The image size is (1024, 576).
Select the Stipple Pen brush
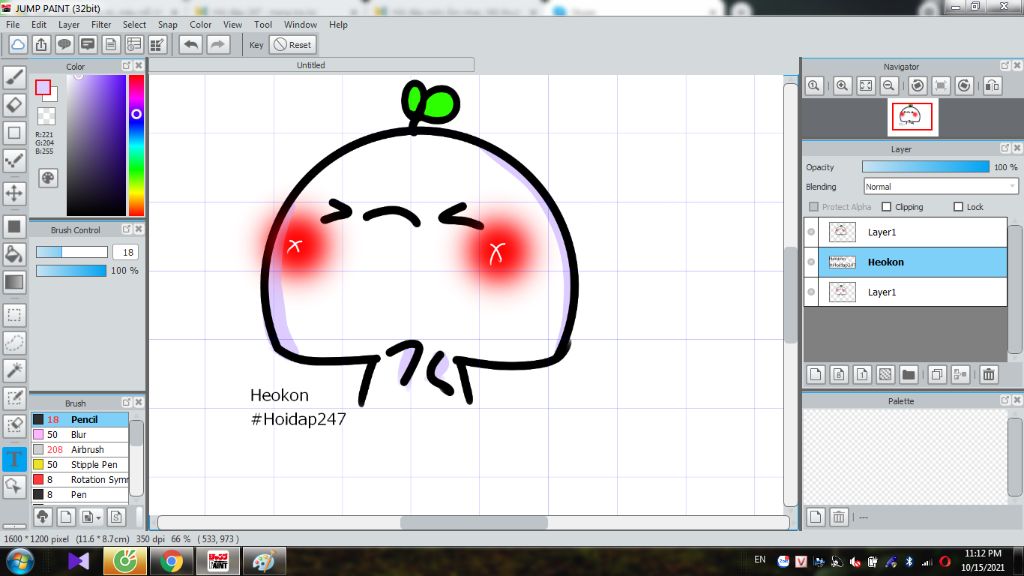[x=80, y=464]
